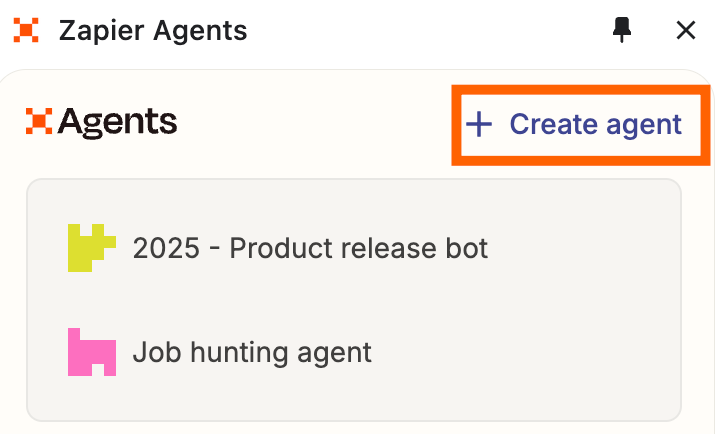724x434 pixels.
Task: Click the Agents logo icon
Action: tap(39, 121)
